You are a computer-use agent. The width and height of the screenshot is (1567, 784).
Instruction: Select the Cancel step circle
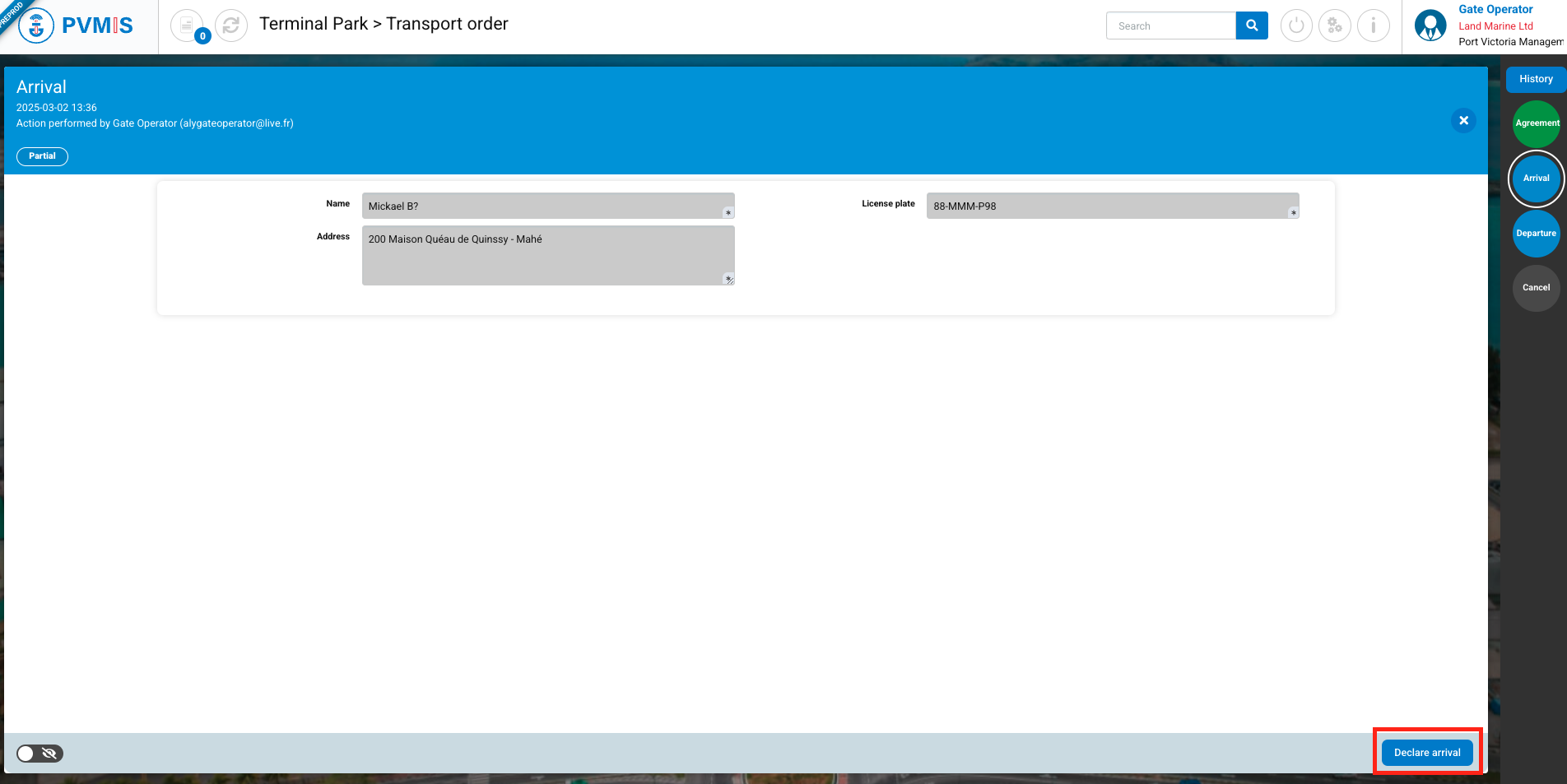point(1536,288)
